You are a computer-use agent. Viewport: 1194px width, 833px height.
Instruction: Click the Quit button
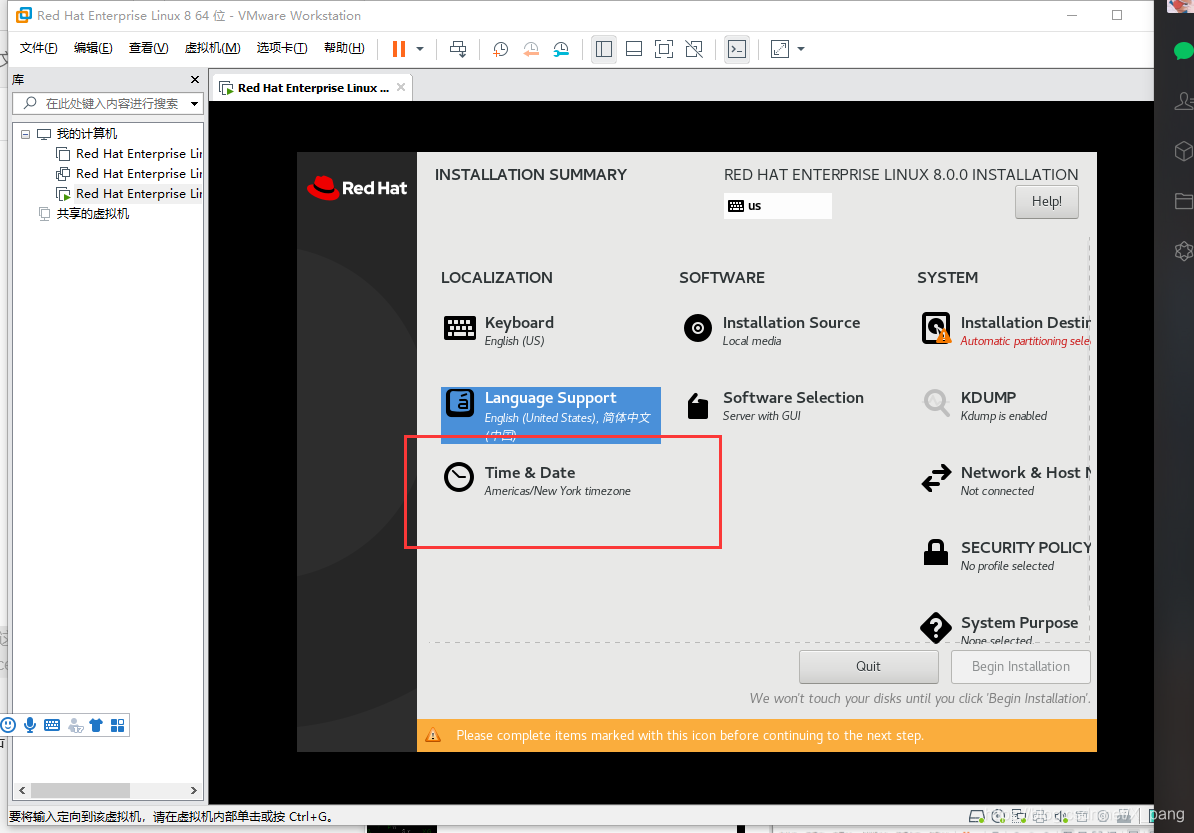pos(868,667)
